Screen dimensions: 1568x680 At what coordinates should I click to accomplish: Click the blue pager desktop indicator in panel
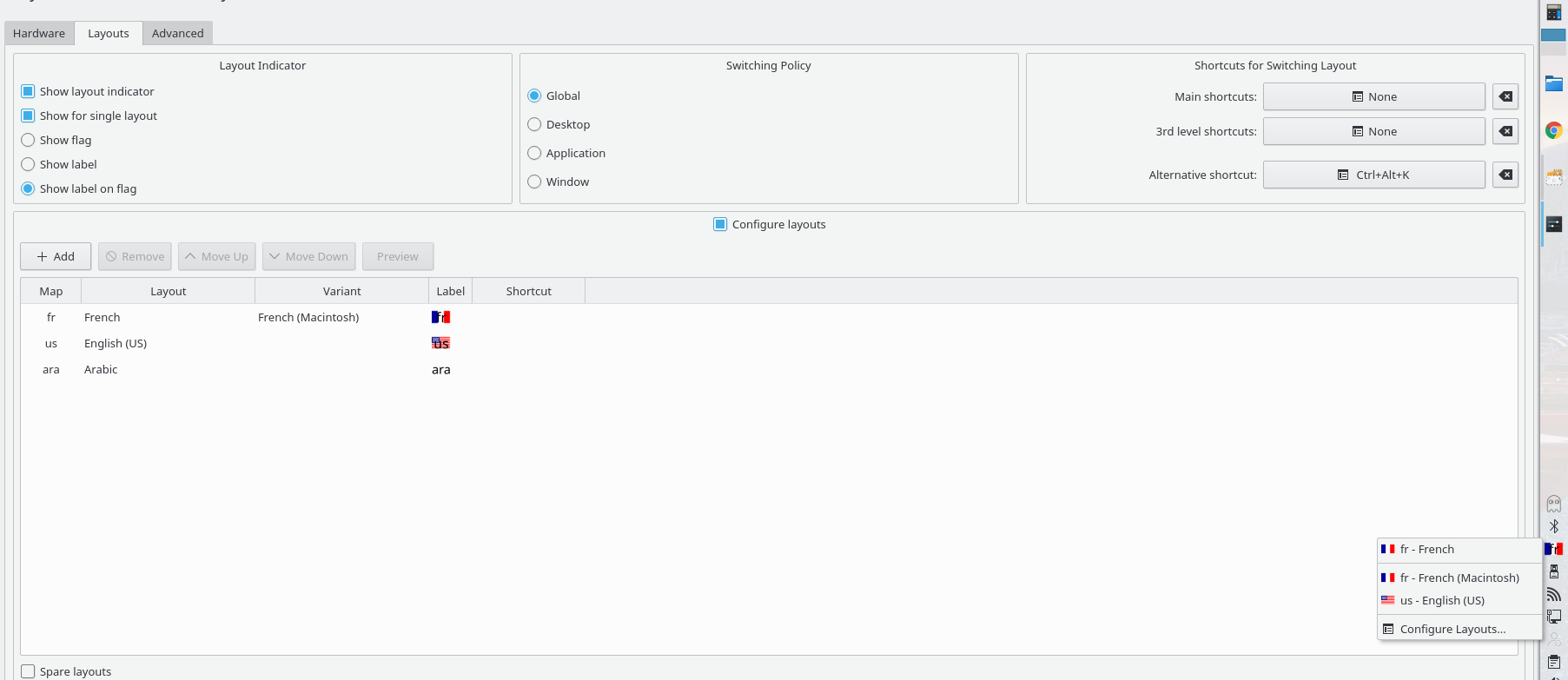[1553, 35]
